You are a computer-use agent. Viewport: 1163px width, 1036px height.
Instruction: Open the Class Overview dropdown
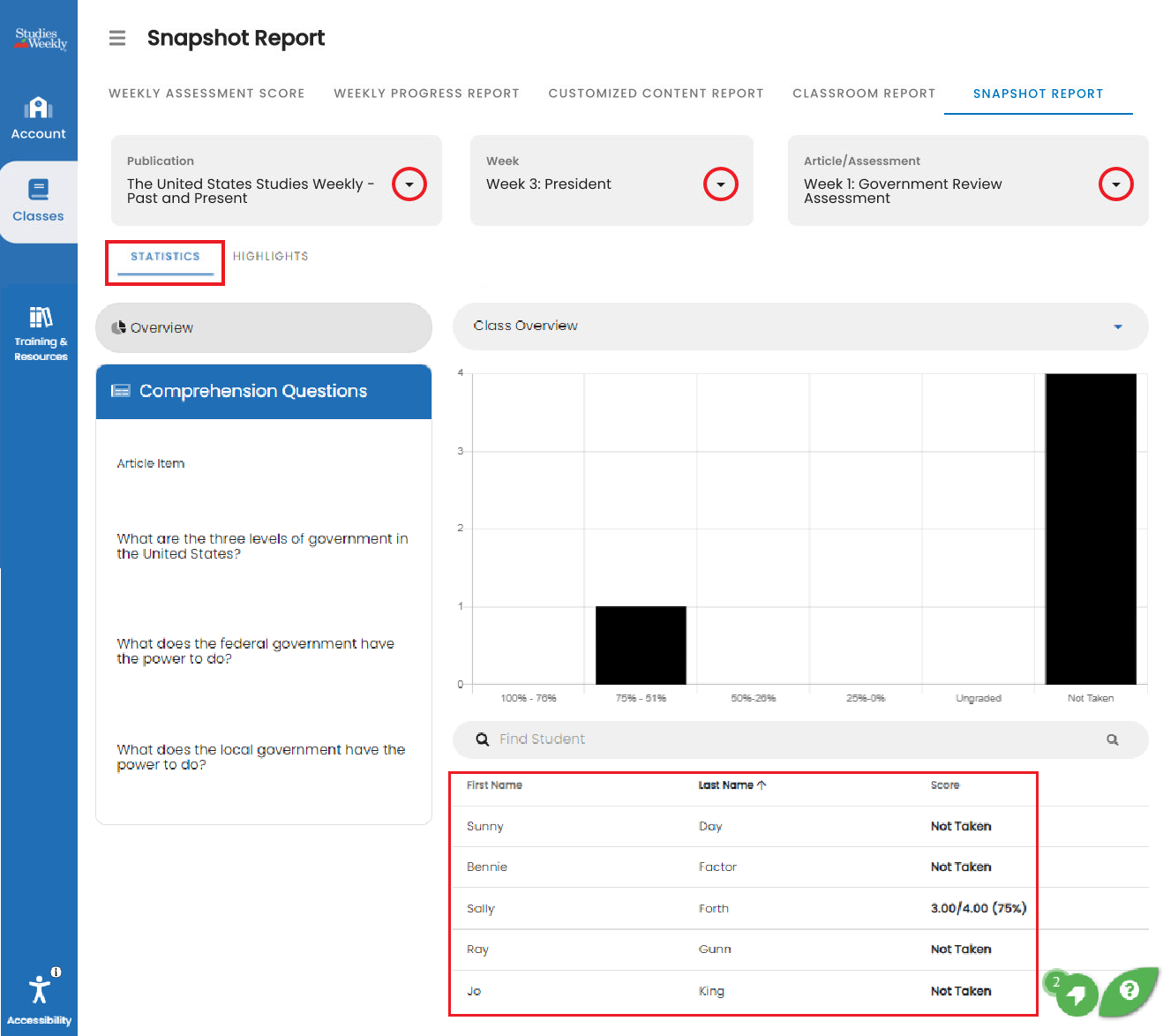tap(800, 327)
